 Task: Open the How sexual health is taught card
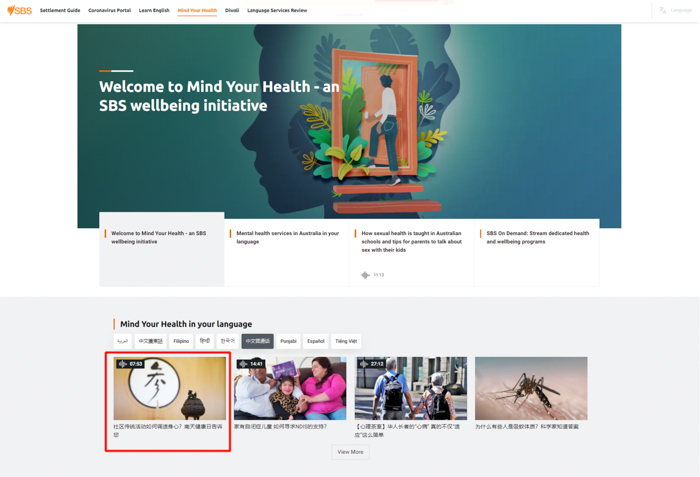point(412,252)
